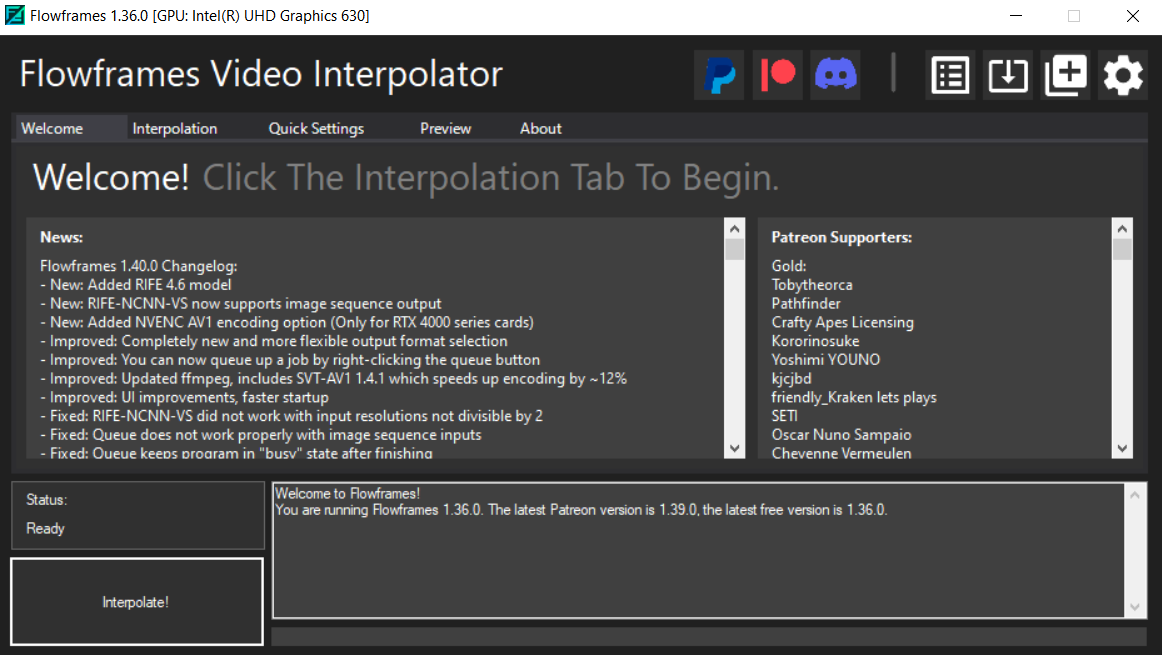The image size is (1162, 655).
Task: Click the 'Crafty Apes Licensing' supporter name
Action: (843, 322)
